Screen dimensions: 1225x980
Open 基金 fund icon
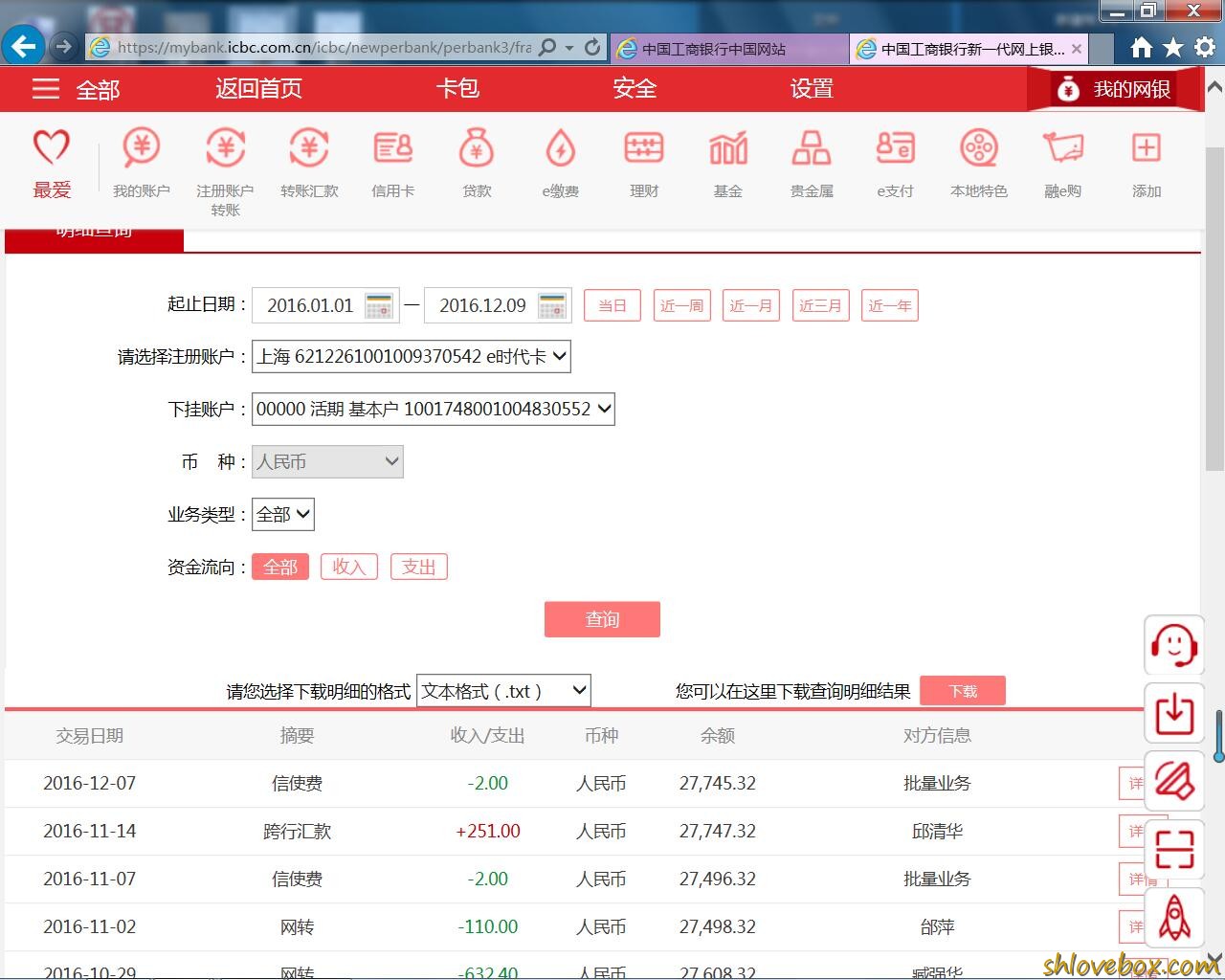click(x=728, y=147)
